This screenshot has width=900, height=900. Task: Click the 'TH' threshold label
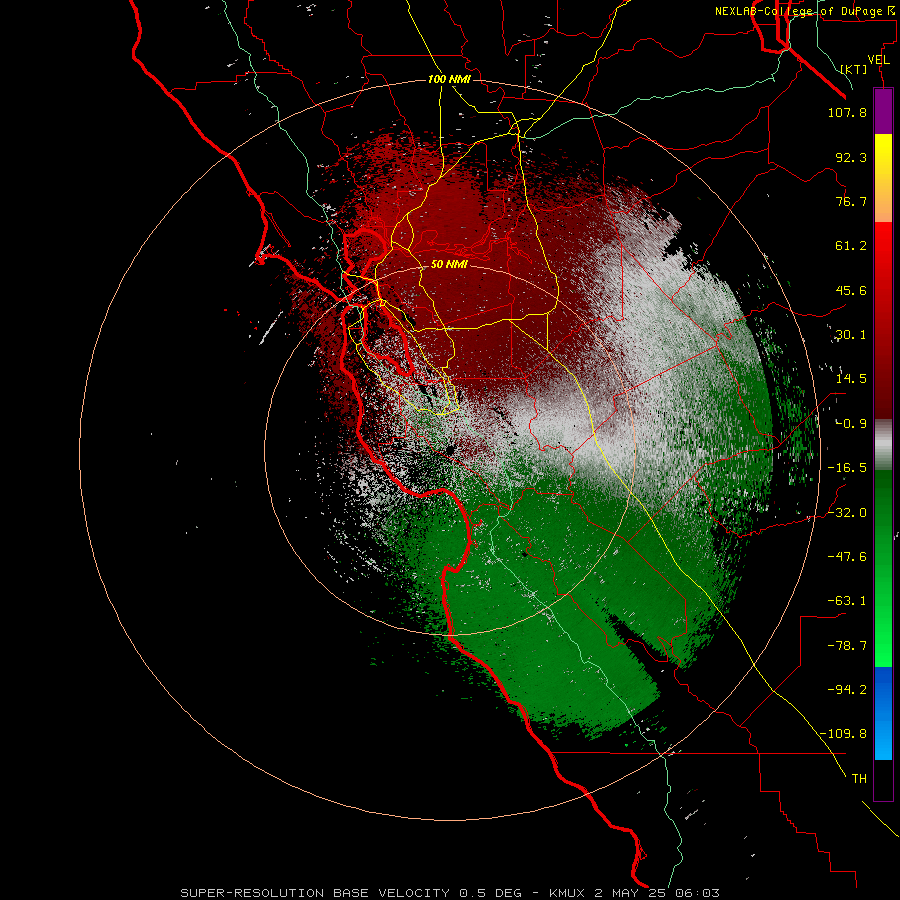[x=859, y=778]
